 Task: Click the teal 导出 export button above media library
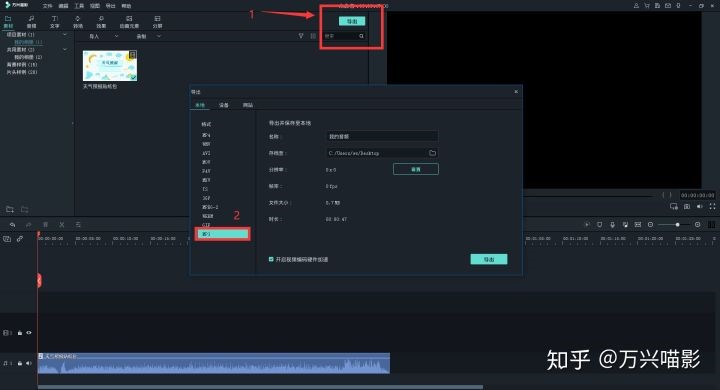pyautogui.click(x=352, y=21)
